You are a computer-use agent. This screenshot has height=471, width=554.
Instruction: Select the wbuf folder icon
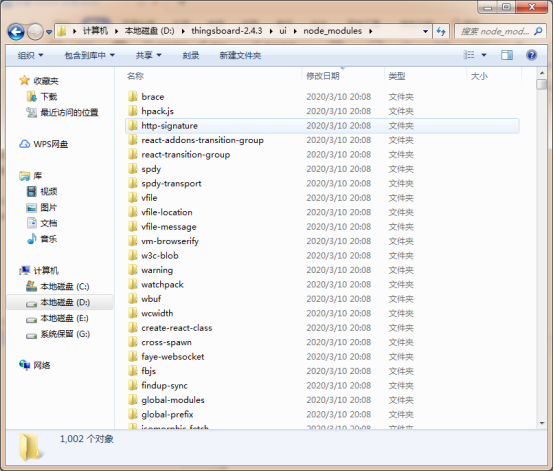pyautogui.click(x=132, y=299)
